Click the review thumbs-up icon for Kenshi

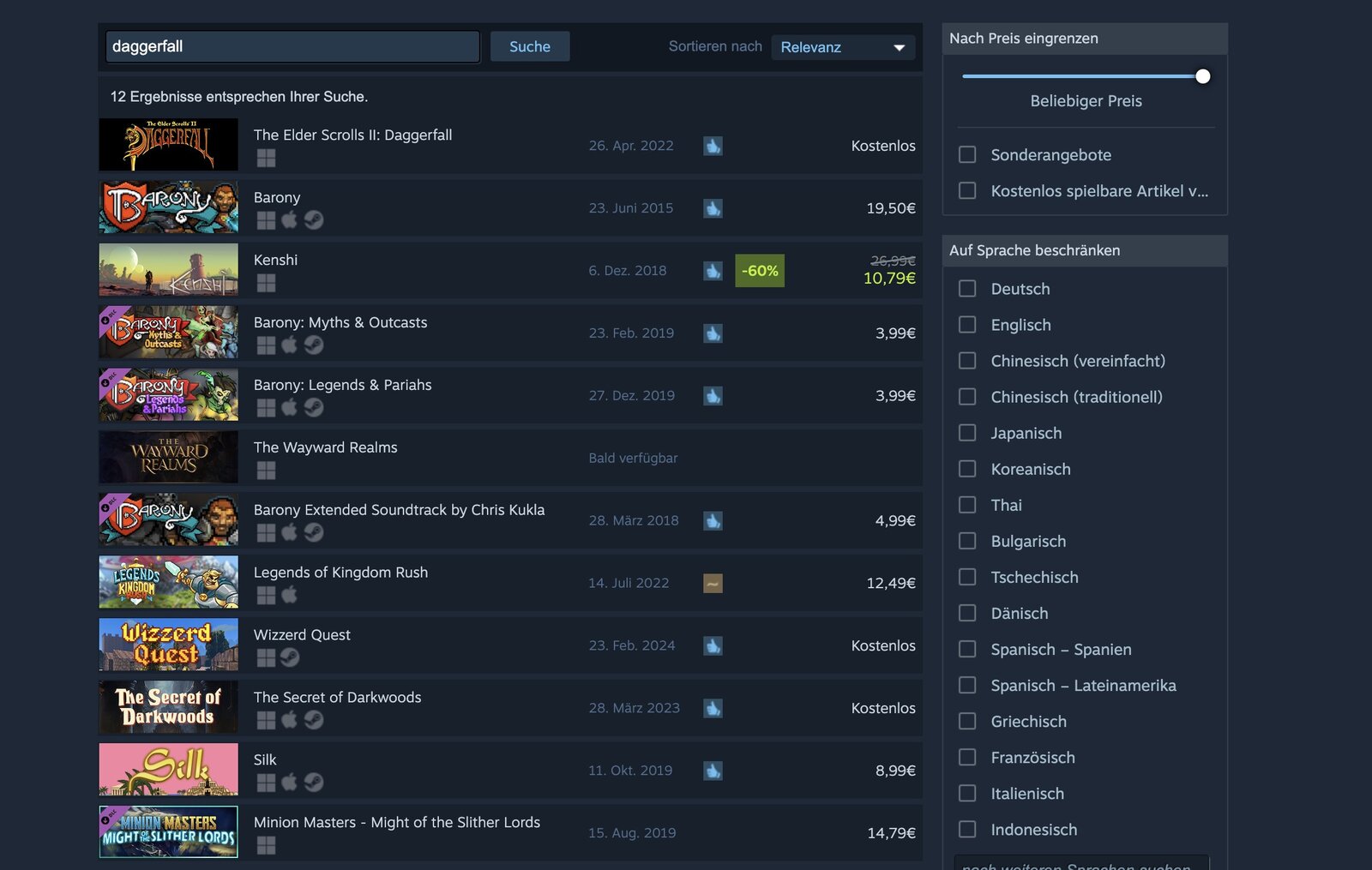click(x=713, y=271)
